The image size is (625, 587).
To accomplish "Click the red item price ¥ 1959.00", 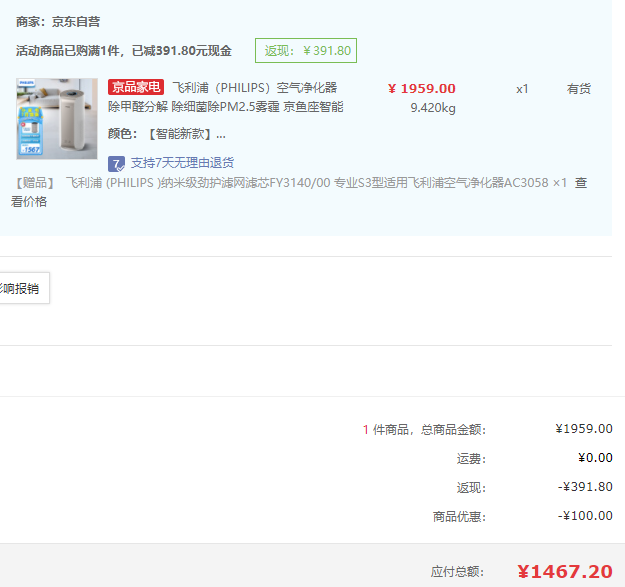I will (x=422, y=88).
